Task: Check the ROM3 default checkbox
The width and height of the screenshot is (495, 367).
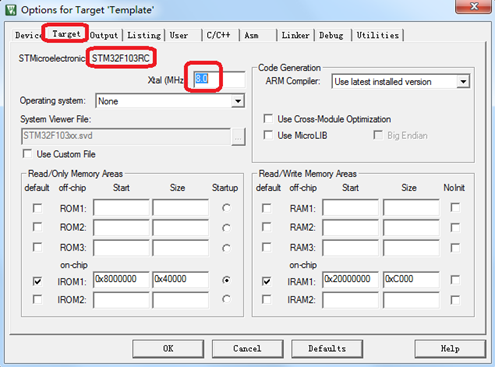Action: (x=37, y=247)
